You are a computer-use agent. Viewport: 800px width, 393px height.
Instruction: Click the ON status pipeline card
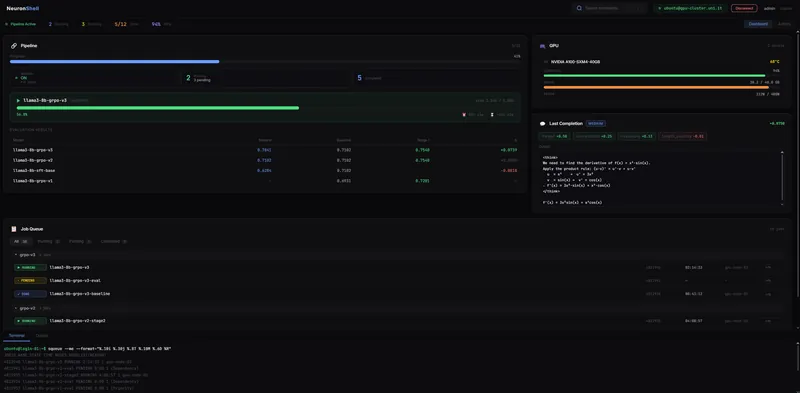[95, 78]
